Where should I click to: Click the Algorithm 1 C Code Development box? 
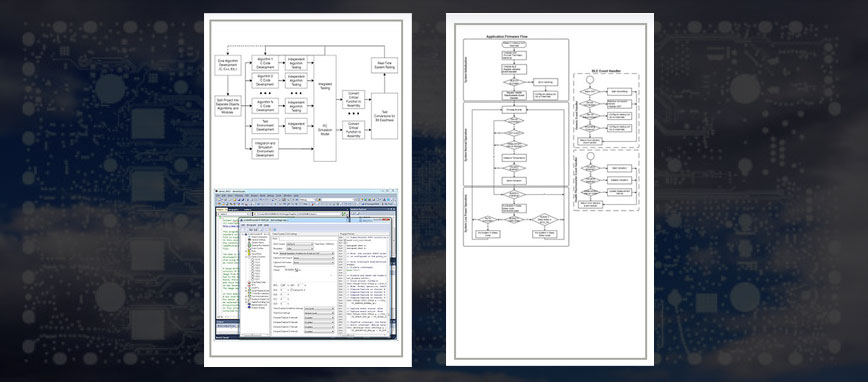pos(265,63)
